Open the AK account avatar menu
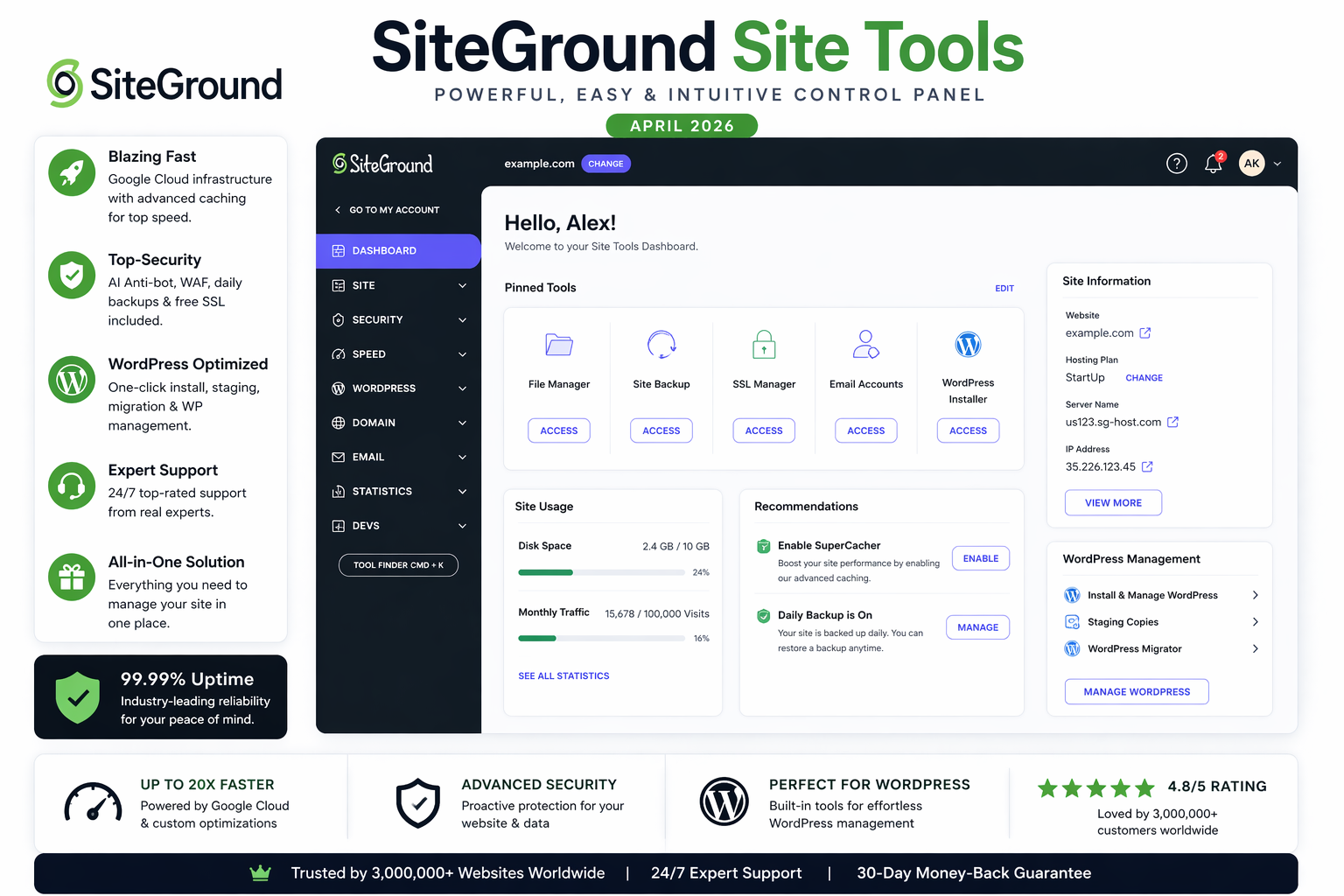Screen dimensions: 1344x896 [1251, 163]
